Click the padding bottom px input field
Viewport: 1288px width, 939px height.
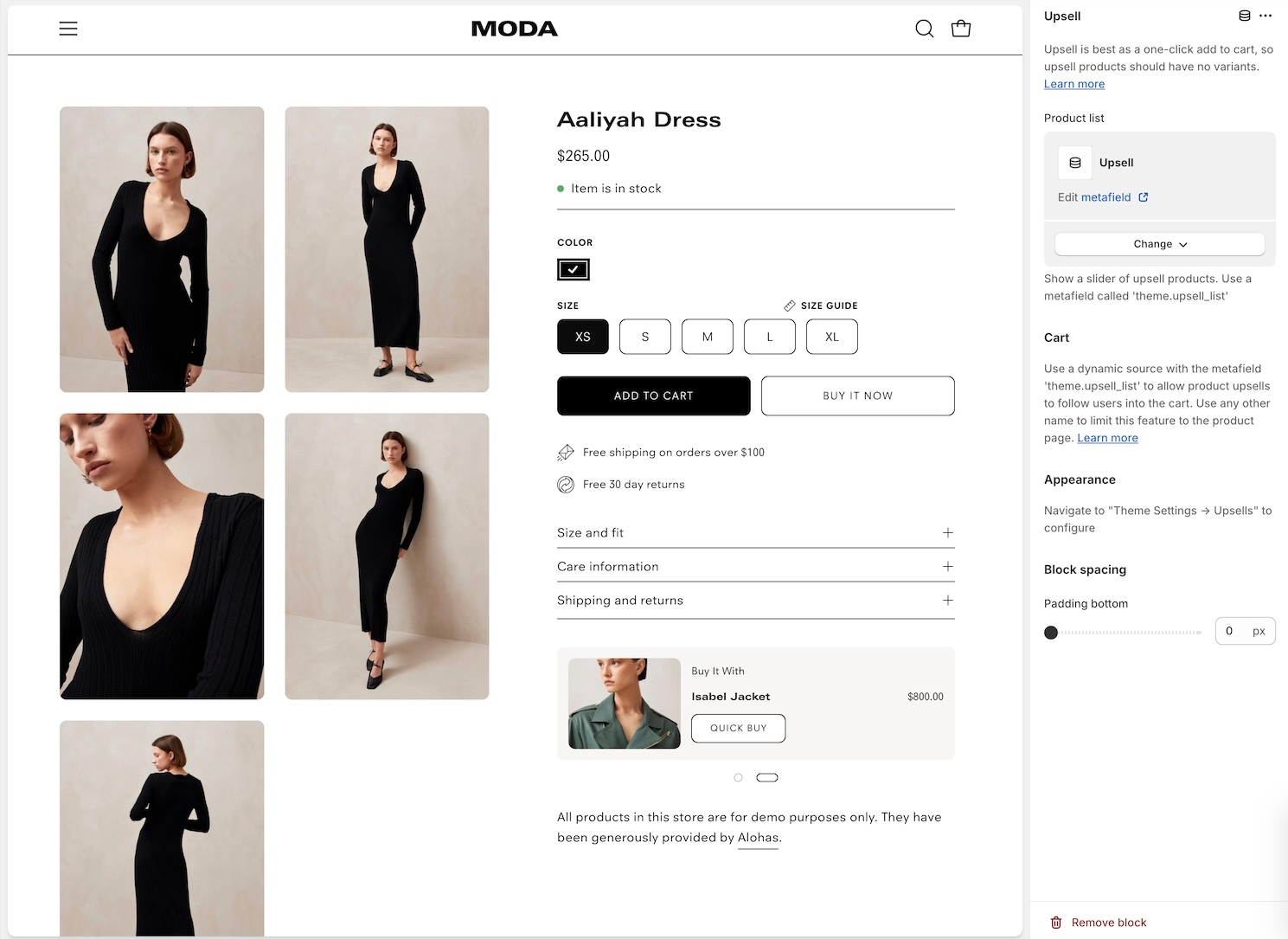click(1232, 631)
